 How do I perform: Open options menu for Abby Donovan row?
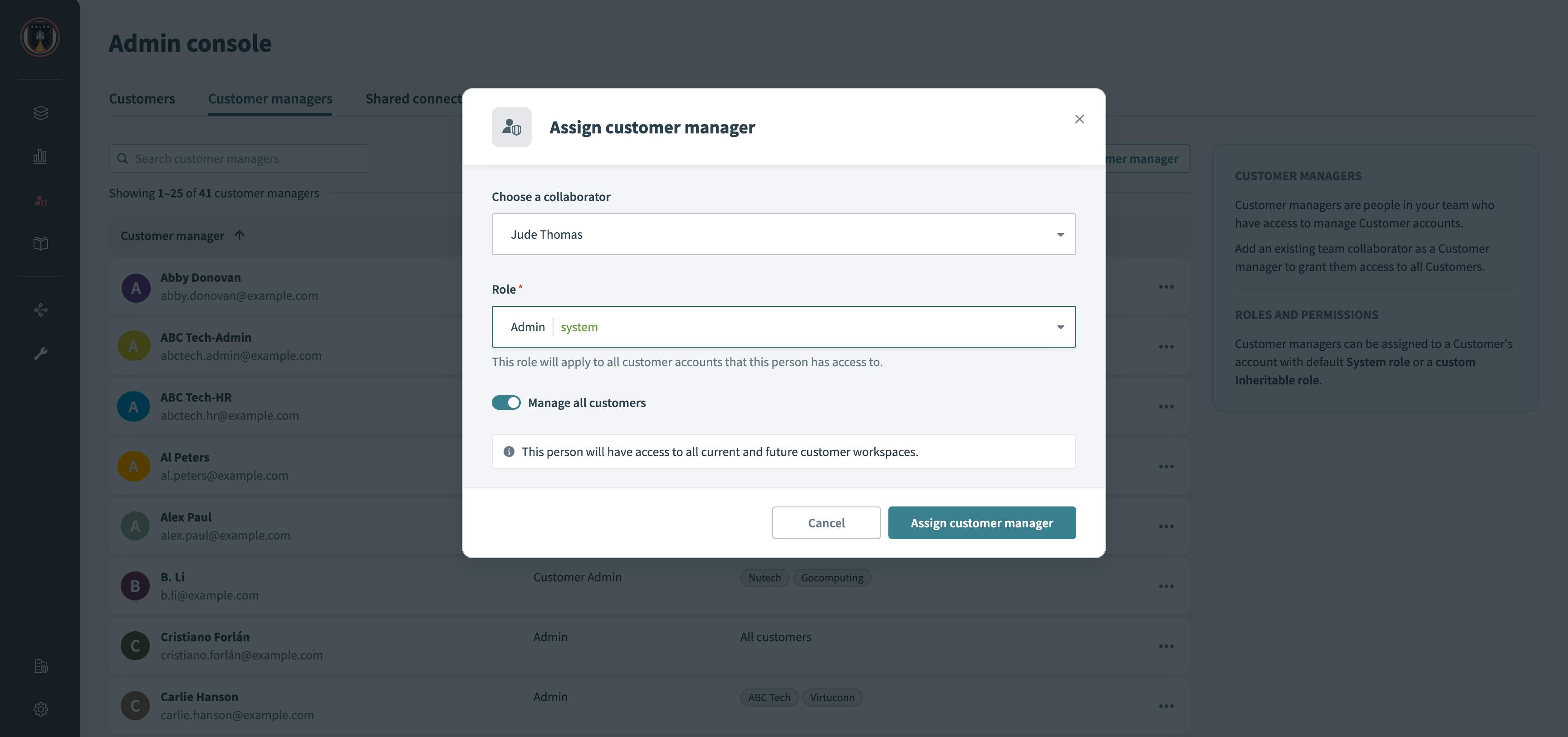[1166, 286]
